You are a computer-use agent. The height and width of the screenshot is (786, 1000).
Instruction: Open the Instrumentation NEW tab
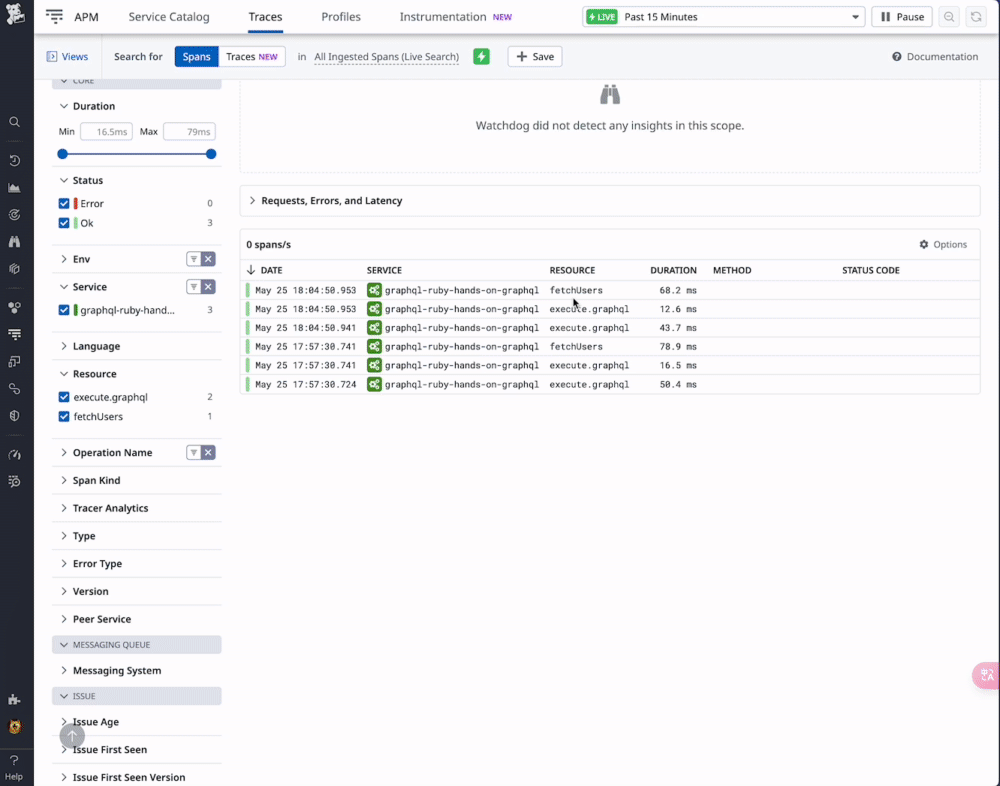point(455,17)
